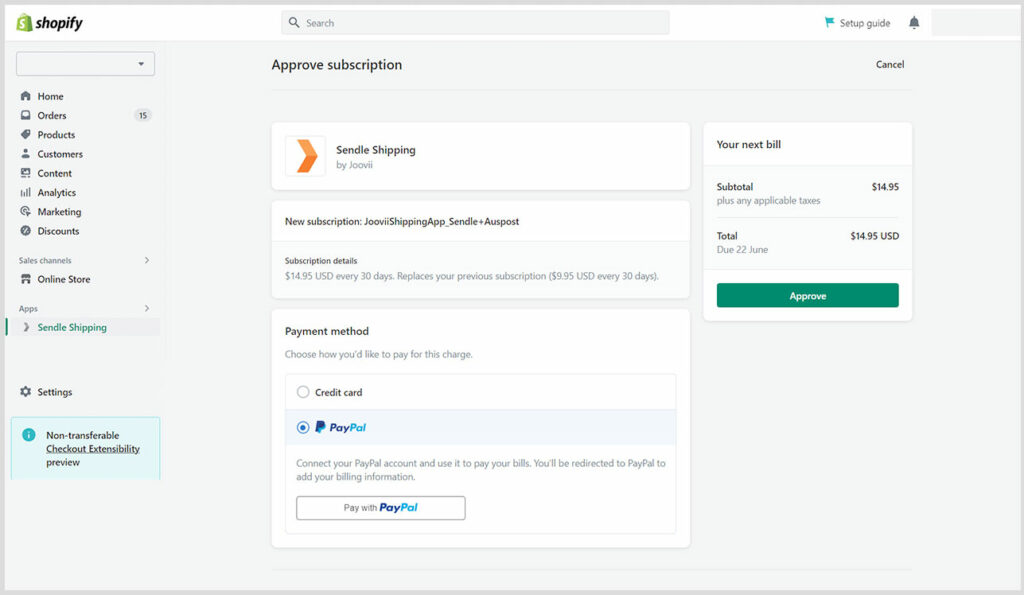This screenshot has width=1024, height=595.
Task: Click the Shopify logo
Action: click(50, 23)
